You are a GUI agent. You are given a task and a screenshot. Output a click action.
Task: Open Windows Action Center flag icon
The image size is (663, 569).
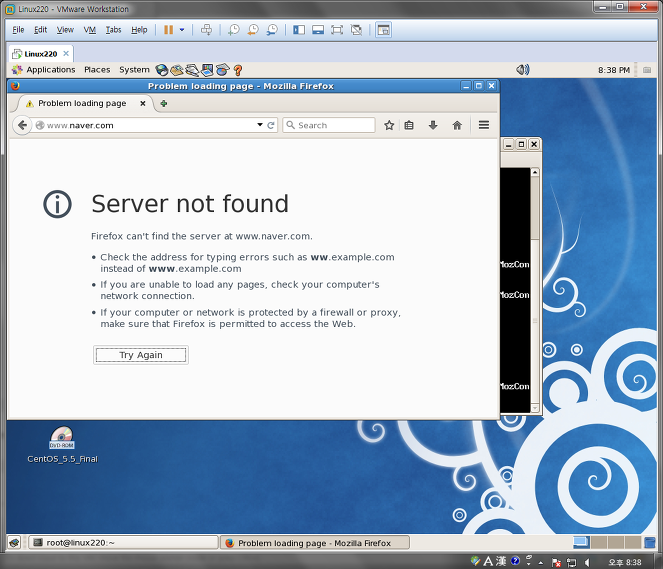tap(556, 562)
